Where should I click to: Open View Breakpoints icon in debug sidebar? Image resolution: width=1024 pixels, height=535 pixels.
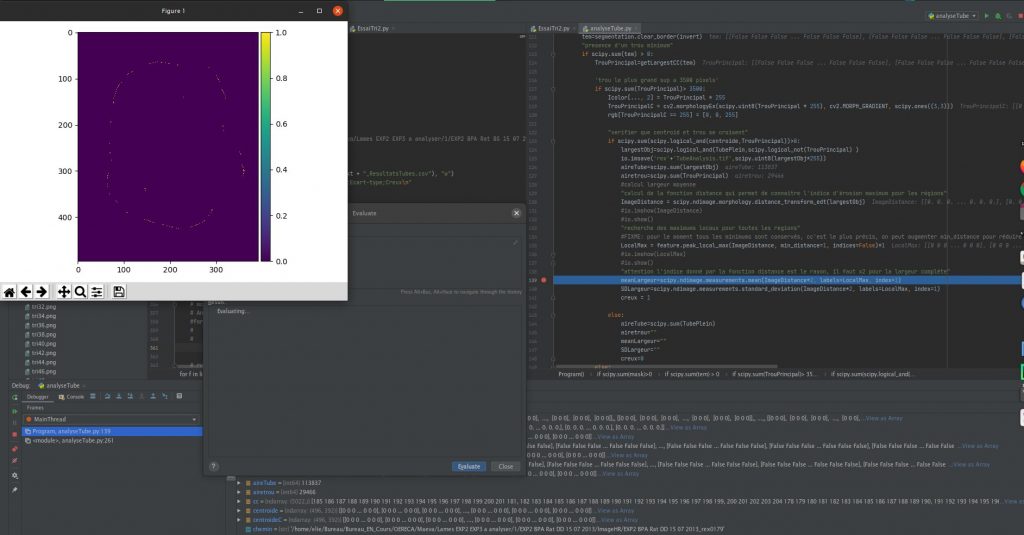click(x=14, y=449)
